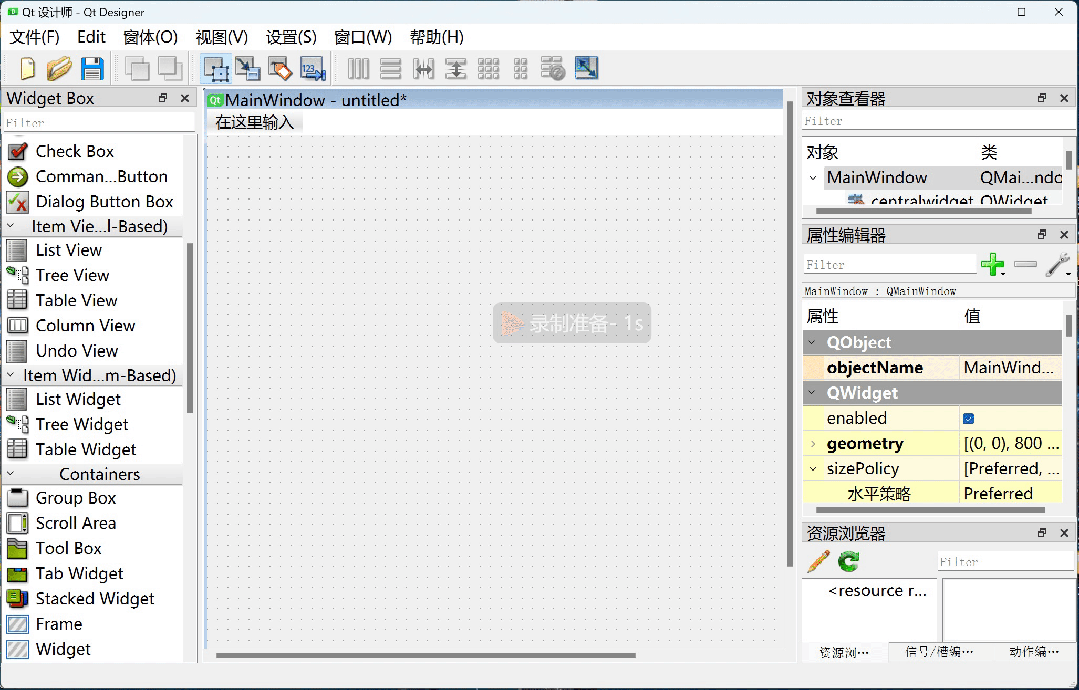Apply the Lay Out in Grid icon
The image size is (1079, 690).
(489, 69)
